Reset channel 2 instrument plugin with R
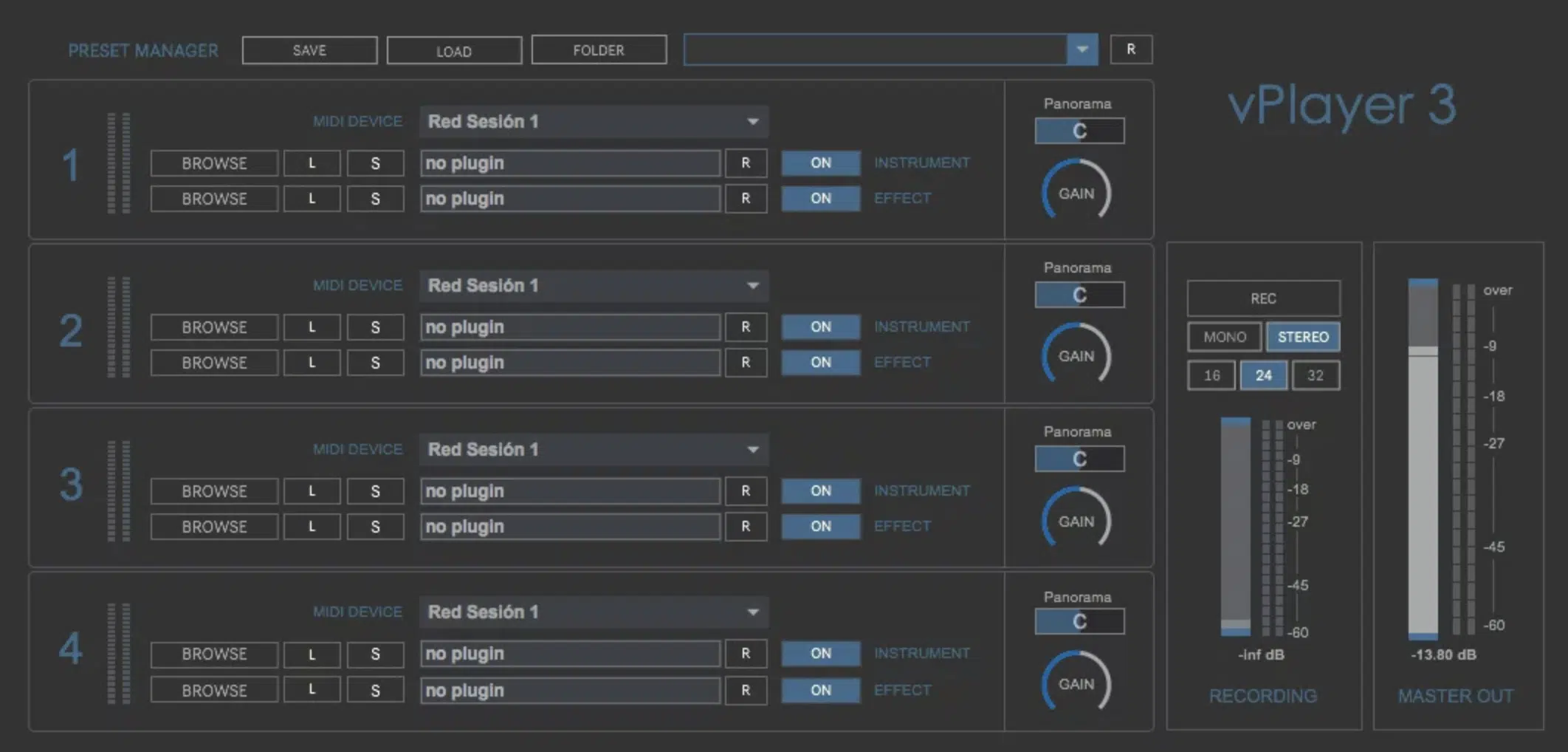The height and width of the screenshot is (752, 1568). (746, 327)
